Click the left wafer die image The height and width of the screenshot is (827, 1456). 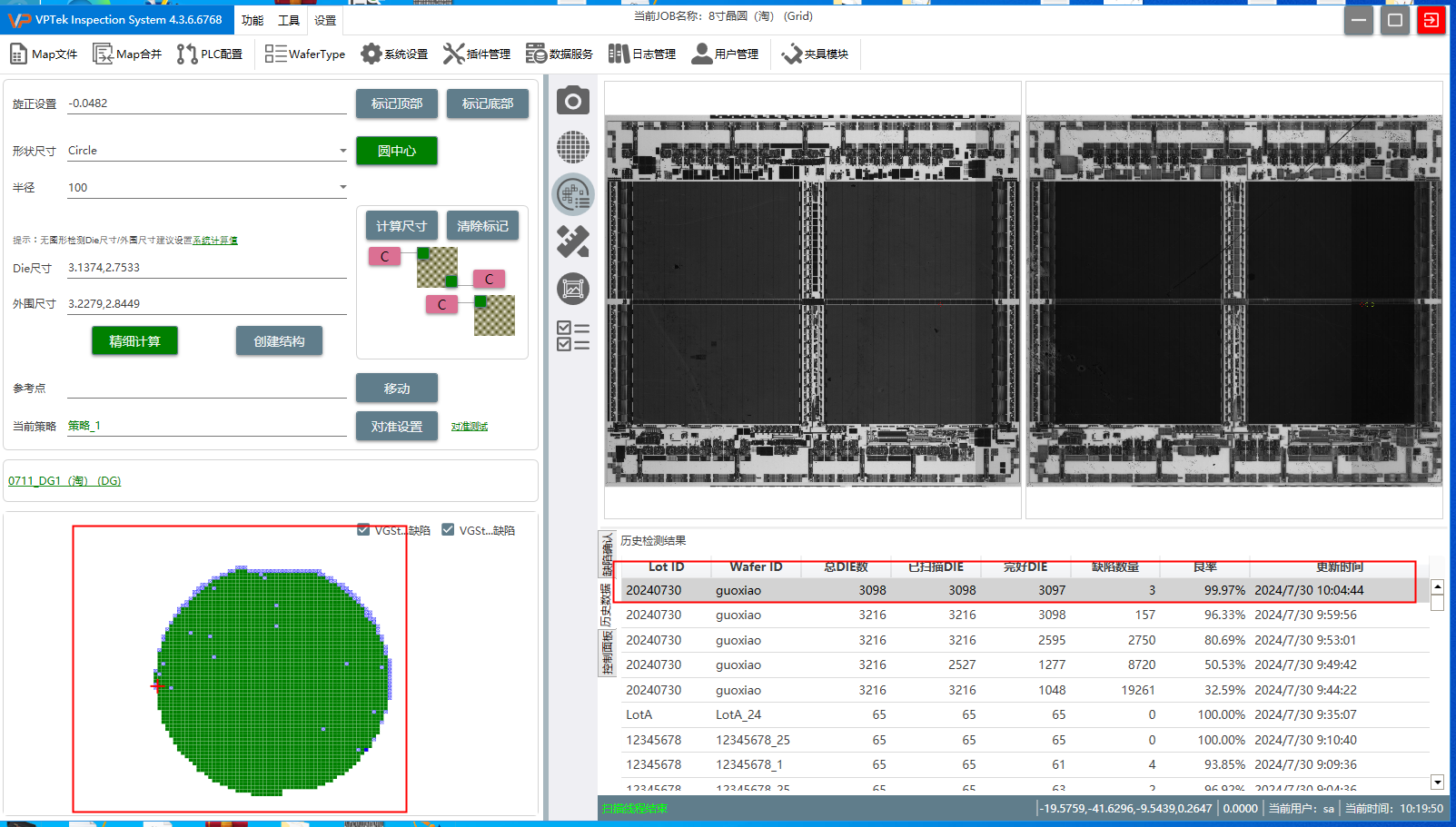(x=813, y=300)
